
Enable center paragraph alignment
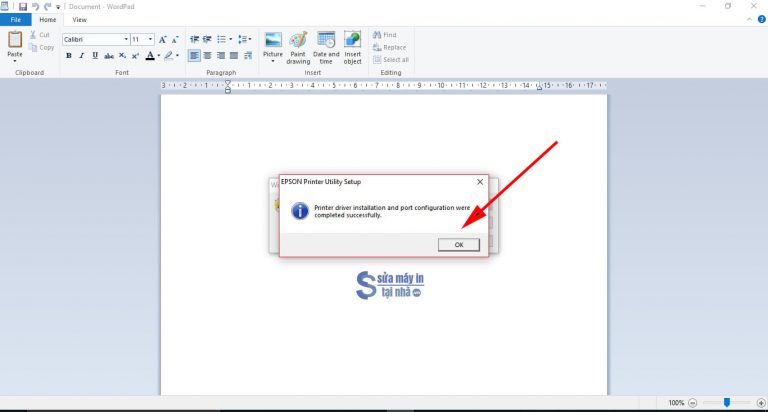[208, 56]
